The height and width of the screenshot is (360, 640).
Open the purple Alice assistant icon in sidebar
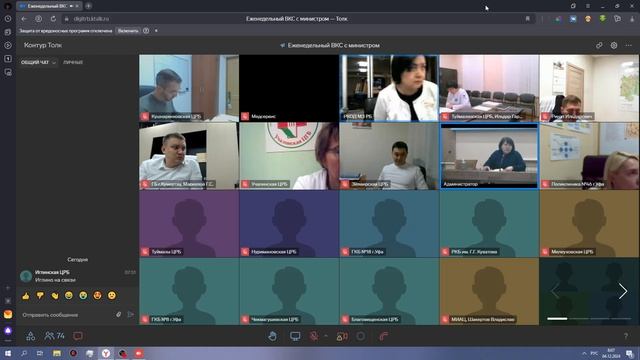tap(8, 330)
